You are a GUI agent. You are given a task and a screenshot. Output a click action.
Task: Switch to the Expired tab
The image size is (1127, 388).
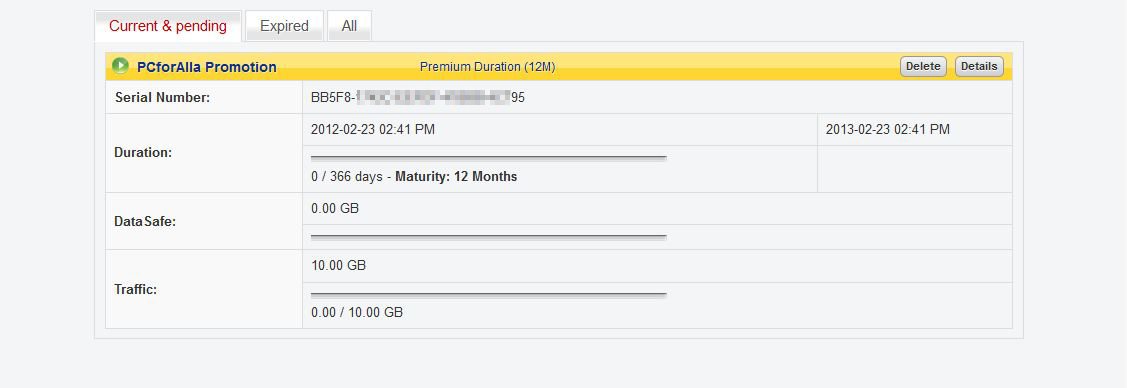285,26
